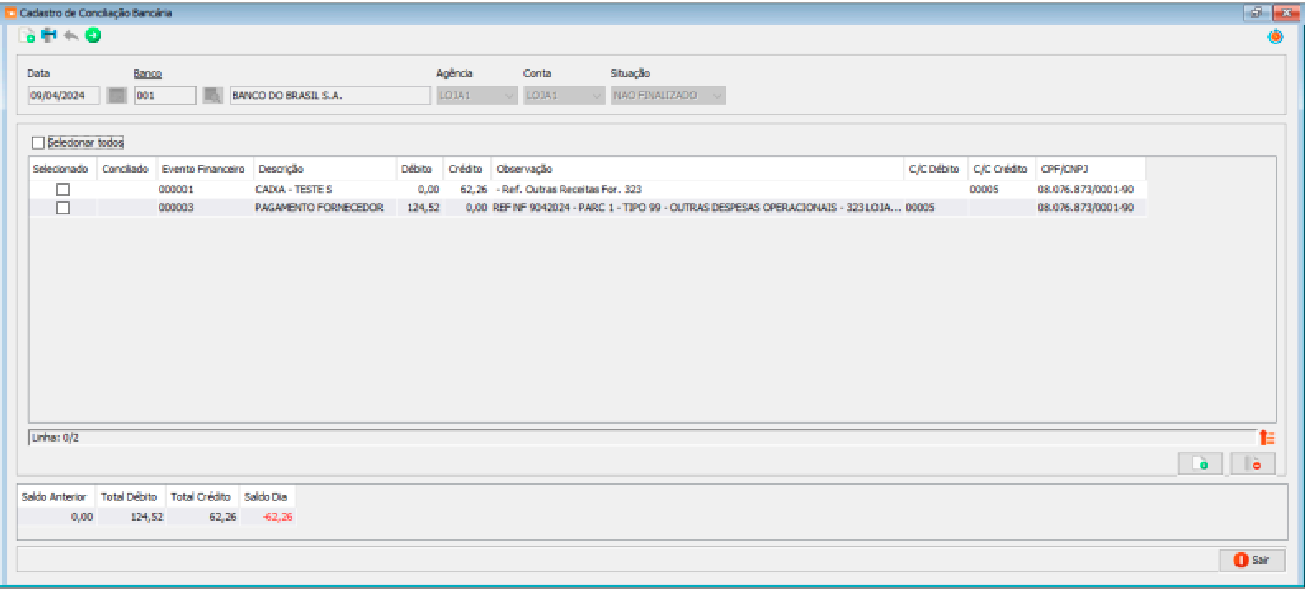
Task: Click the green circular add icon
Action: (x=93, y=36)
